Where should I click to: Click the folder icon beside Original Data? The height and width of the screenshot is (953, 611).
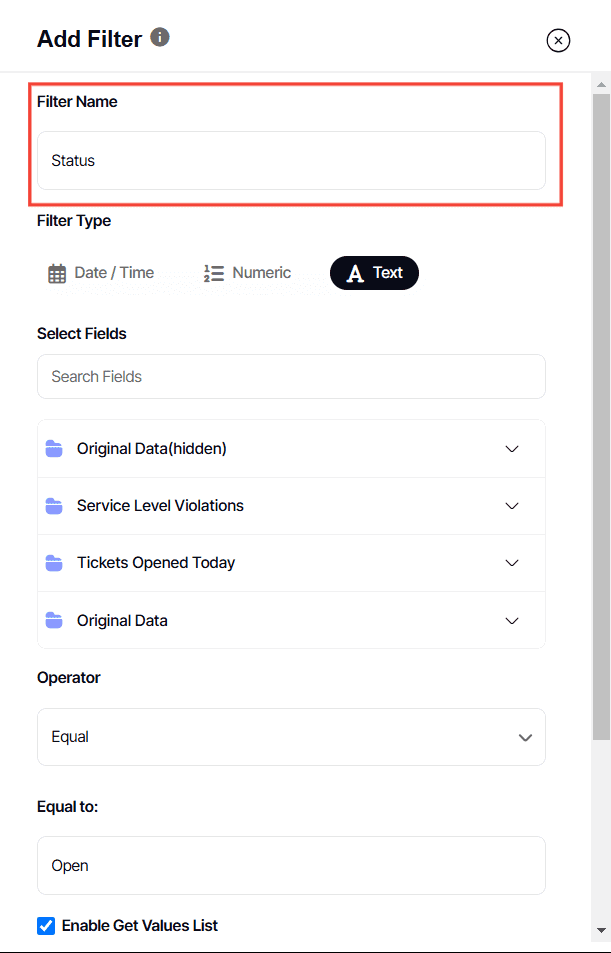click(54, 620)
